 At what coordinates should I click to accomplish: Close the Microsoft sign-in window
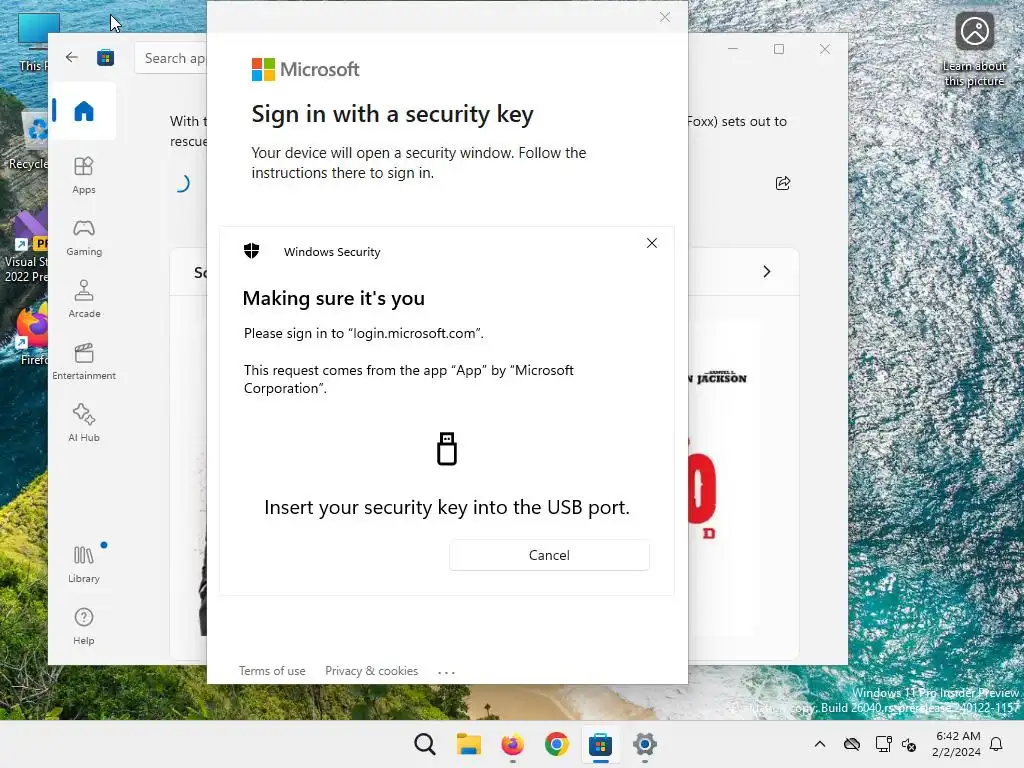click(x=665, y=17)
